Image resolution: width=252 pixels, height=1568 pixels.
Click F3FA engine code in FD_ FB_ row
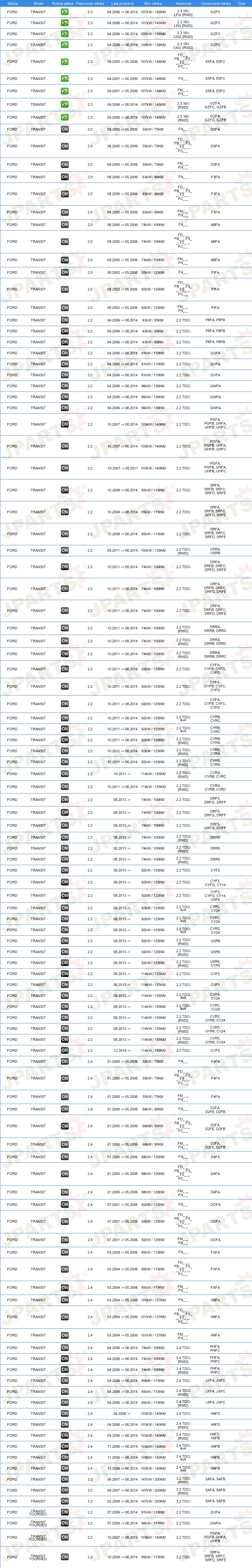coord(216,194)
